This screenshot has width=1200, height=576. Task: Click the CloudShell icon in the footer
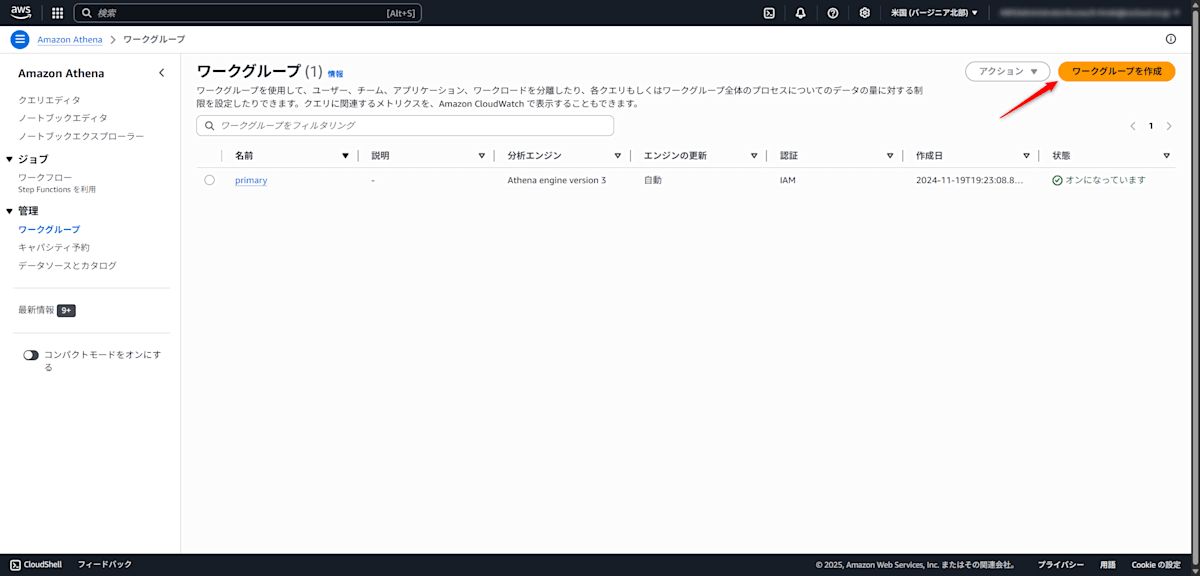(x=15, y=564)
